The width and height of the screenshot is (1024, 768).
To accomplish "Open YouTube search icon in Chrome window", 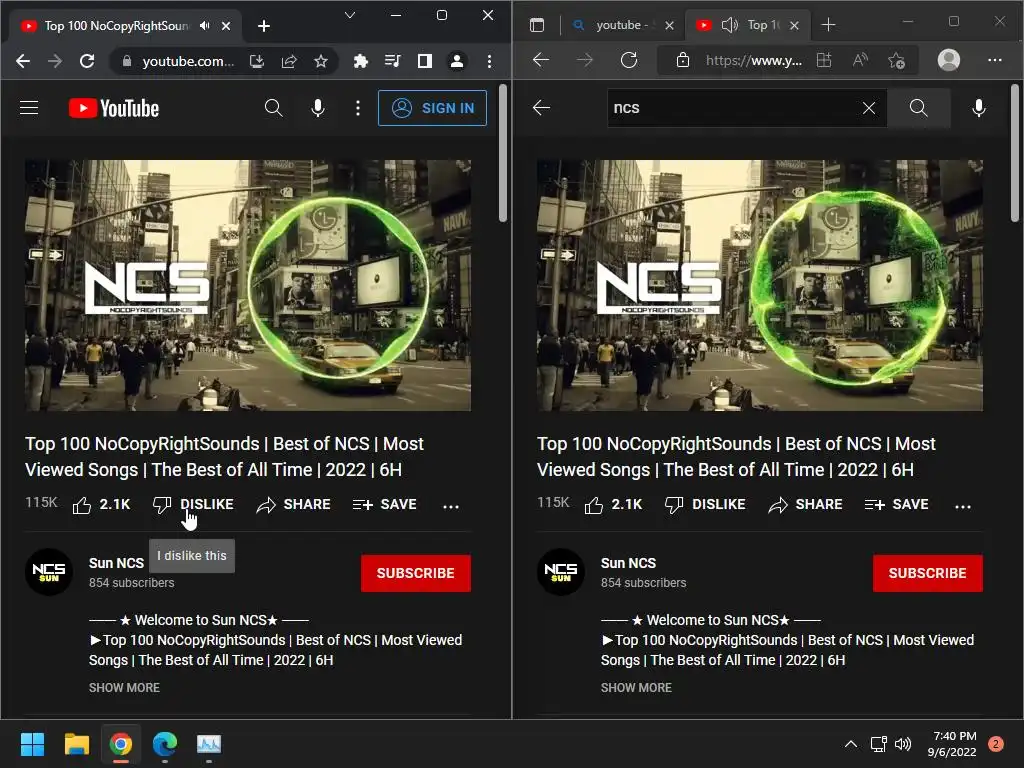I will point(274,108).
